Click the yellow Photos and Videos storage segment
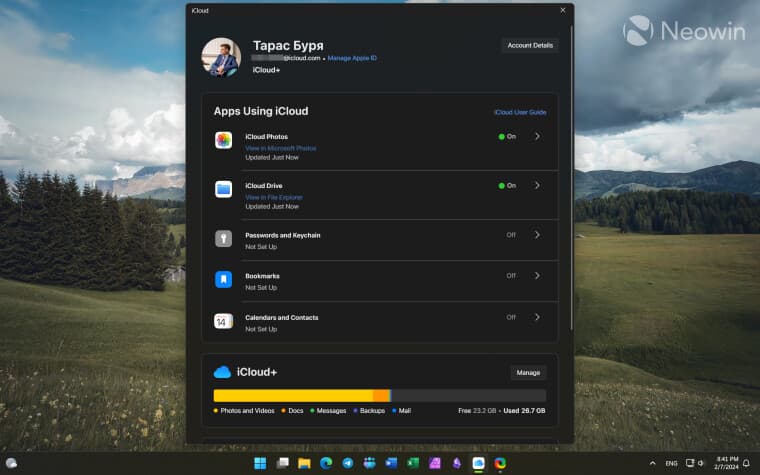The image size is (760, 475). 293,396
